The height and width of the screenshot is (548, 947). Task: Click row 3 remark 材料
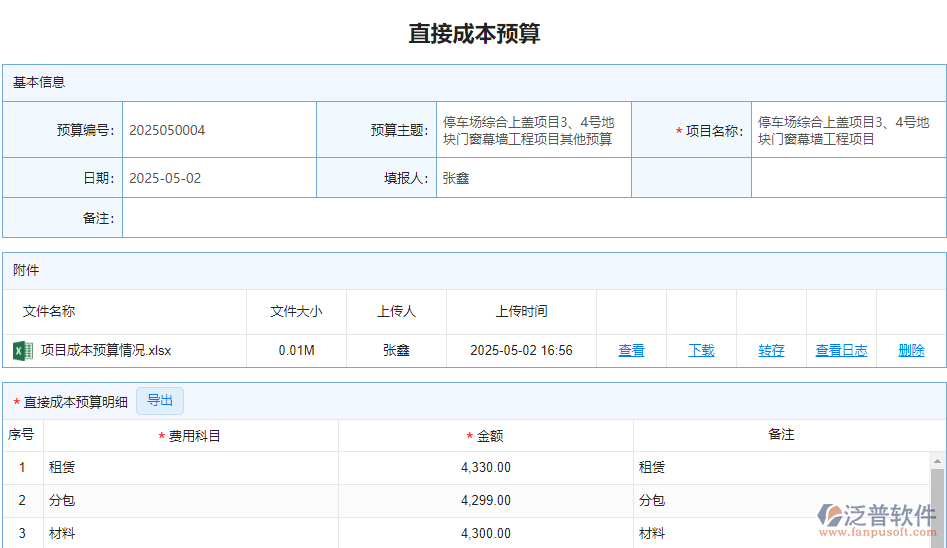pos(652,533)
